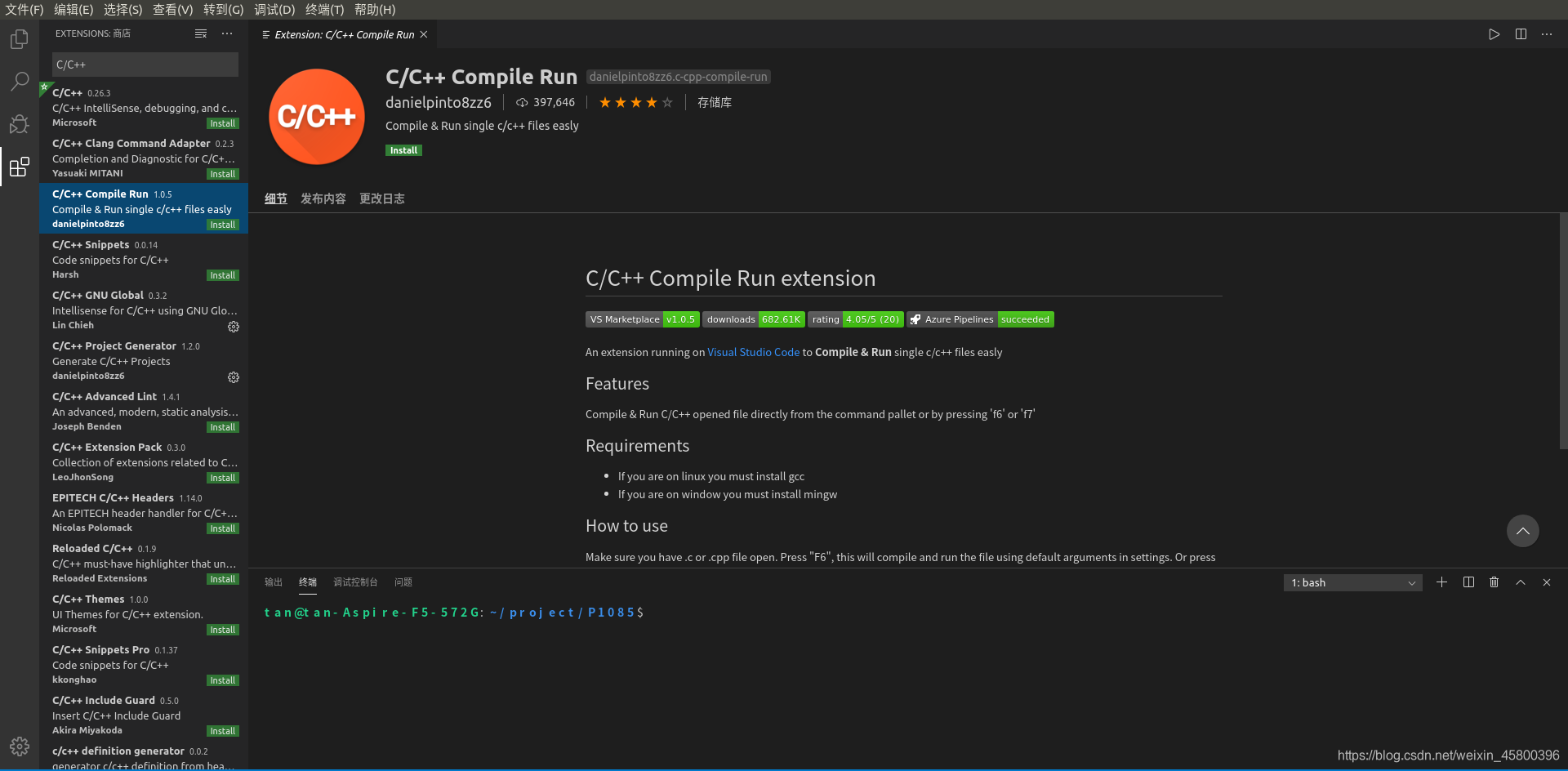Screen dimensions: 1568x771
Task: Click the C/C++ Compile Run extension logo
Action: point(317,117)
